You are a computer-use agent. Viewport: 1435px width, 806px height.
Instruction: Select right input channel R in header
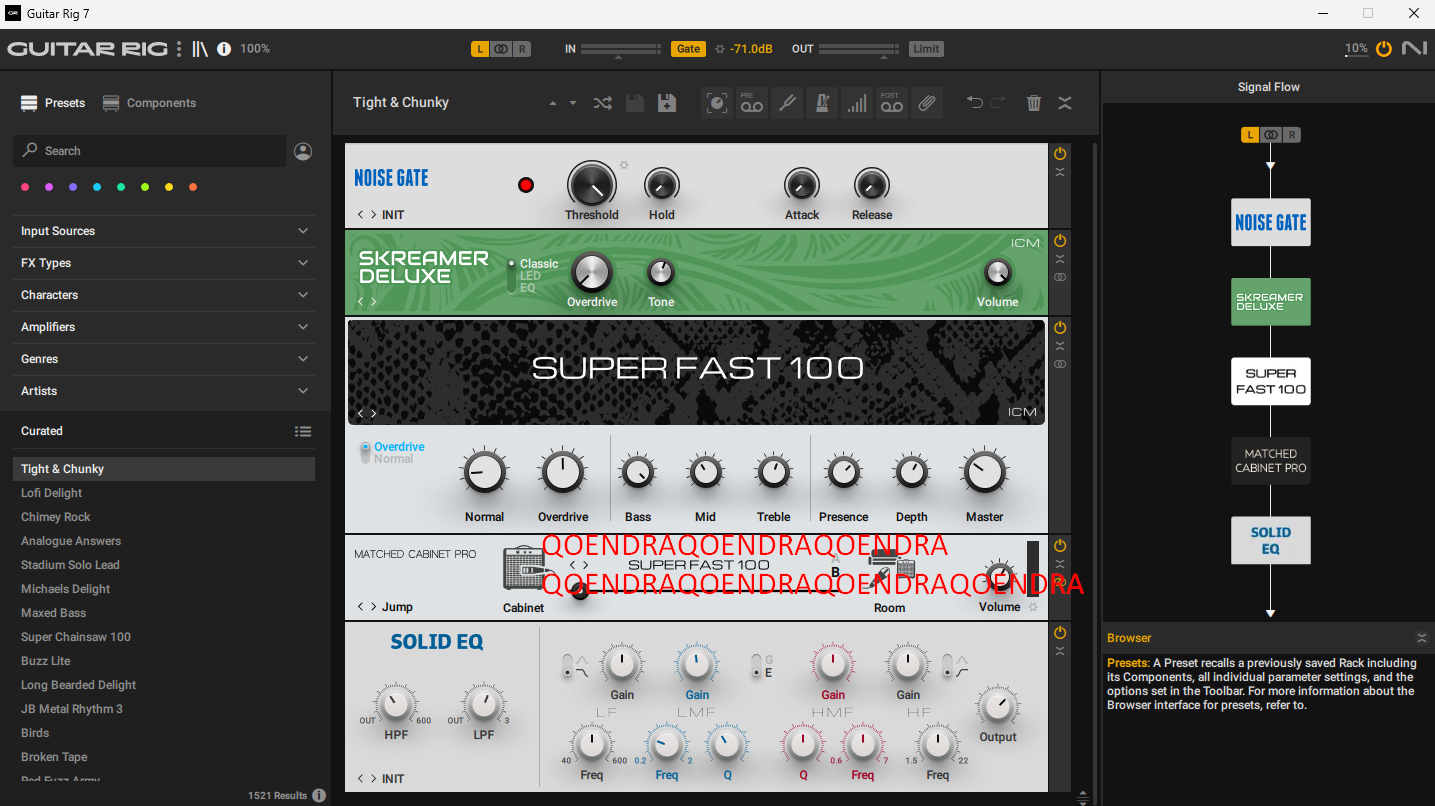pos(522,48)
